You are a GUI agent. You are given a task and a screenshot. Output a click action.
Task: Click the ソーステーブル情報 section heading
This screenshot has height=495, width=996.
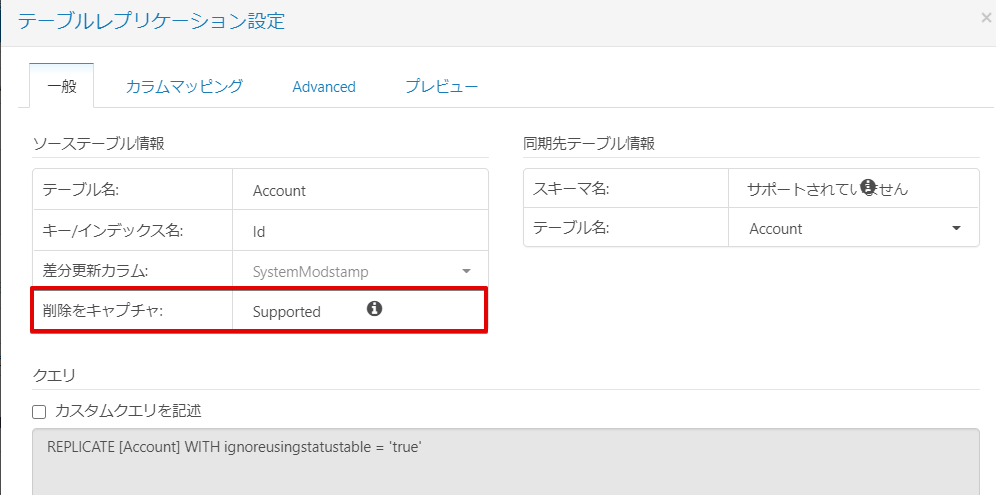pos(98,143)
